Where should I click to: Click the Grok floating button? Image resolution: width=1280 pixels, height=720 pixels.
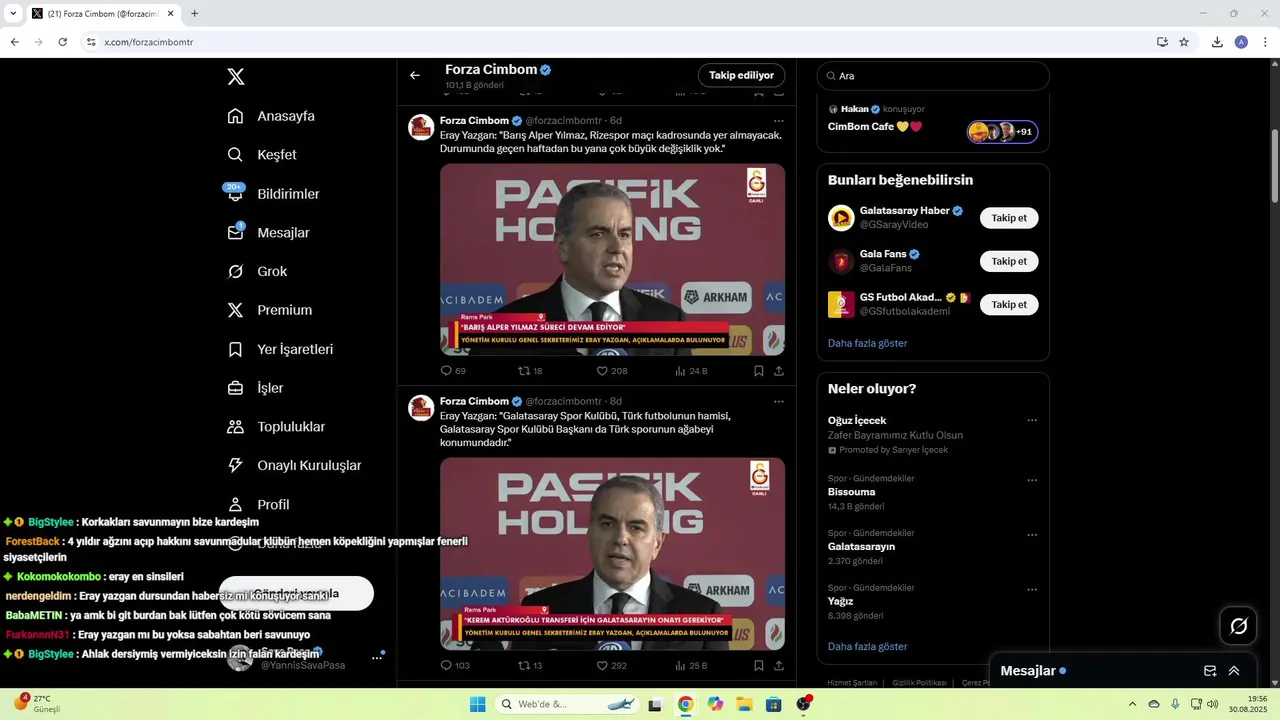[x=1239, y=626]
